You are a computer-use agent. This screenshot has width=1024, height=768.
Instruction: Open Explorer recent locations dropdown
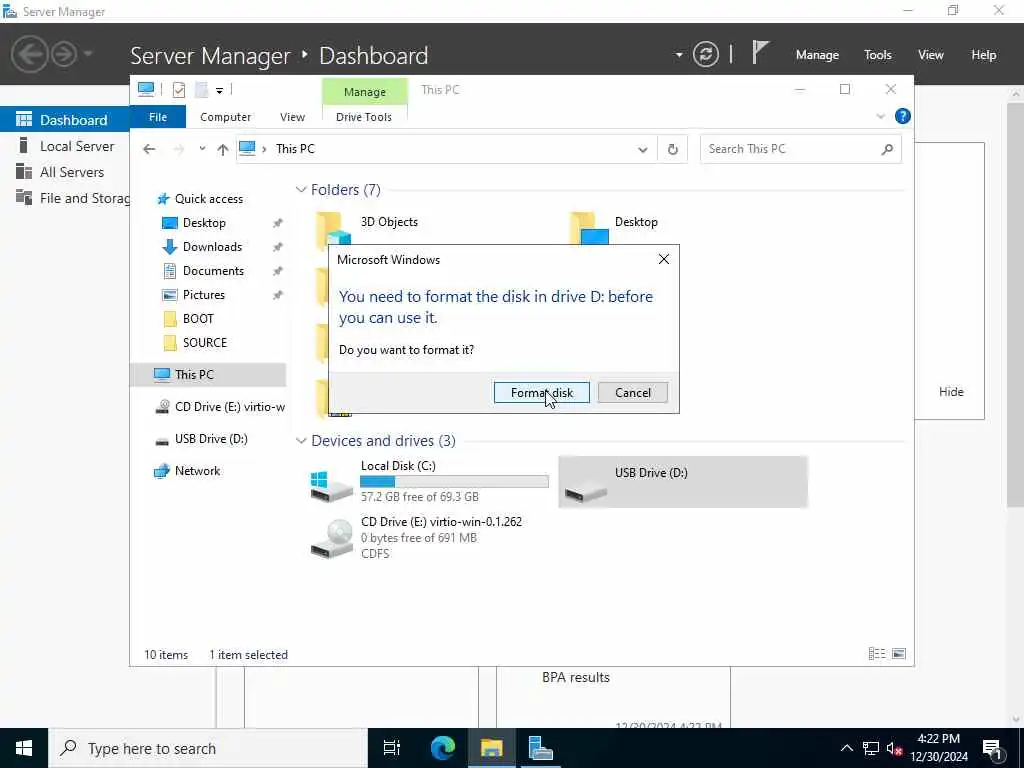202,149
